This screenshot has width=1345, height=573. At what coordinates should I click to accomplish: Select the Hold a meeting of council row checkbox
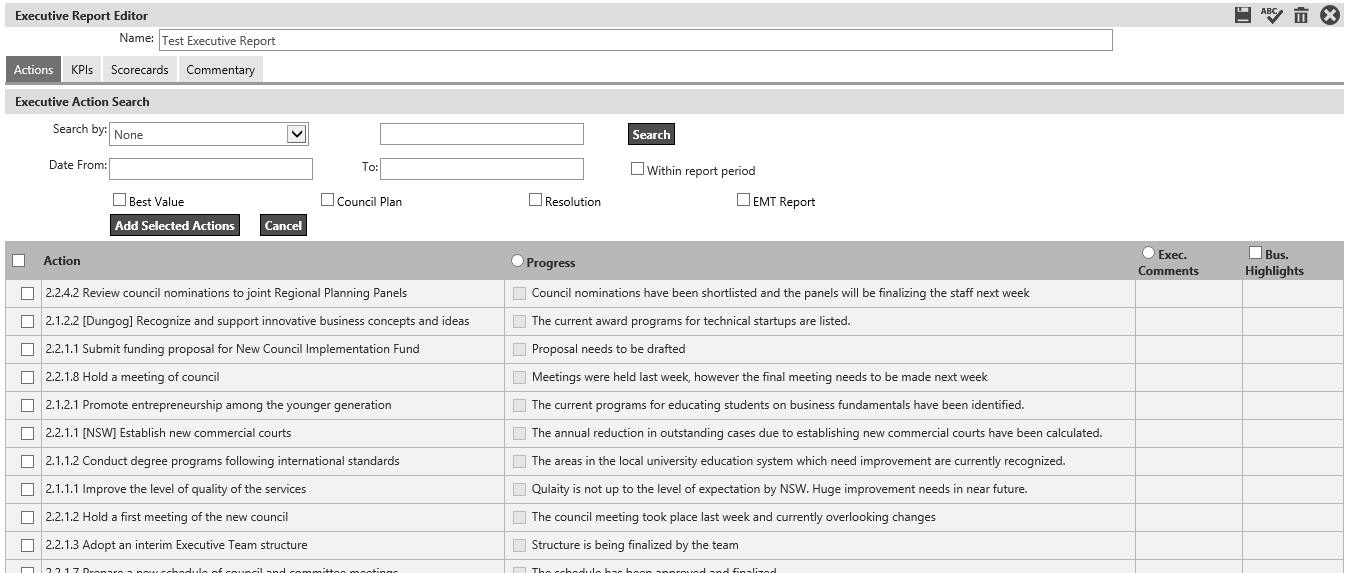pos(27,377)
